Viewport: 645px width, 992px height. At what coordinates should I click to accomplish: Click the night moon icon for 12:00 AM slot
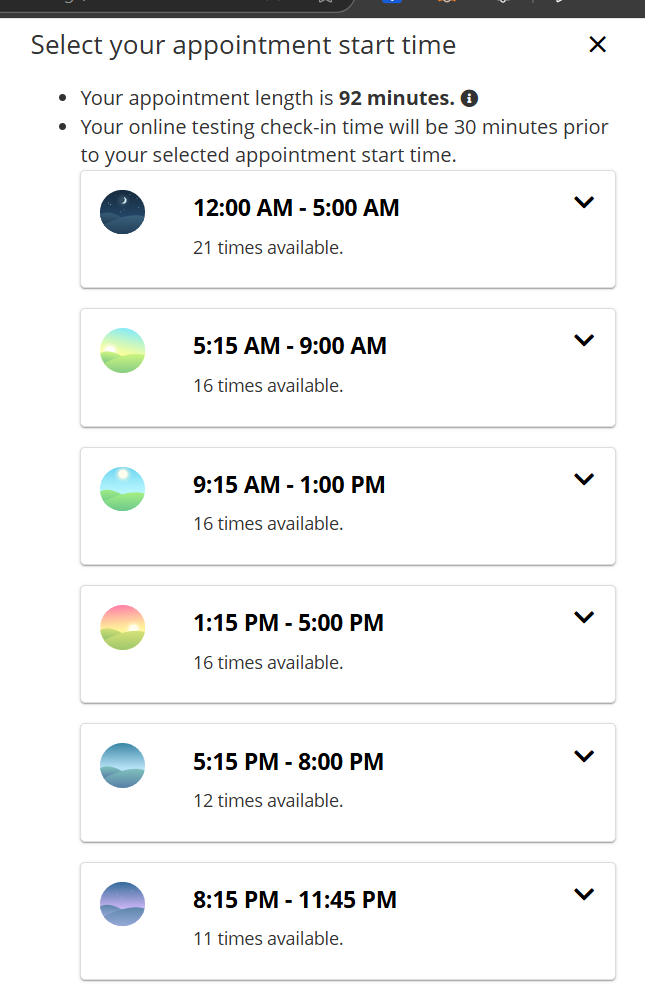click(123, 212)
